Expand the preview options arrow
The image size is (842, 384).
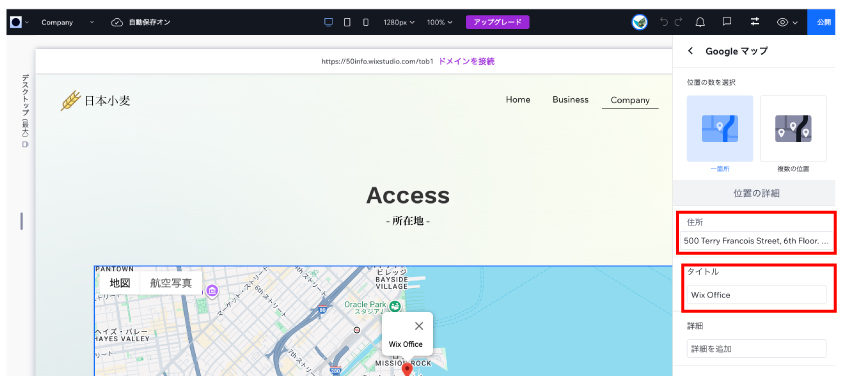tap(795, 23)
